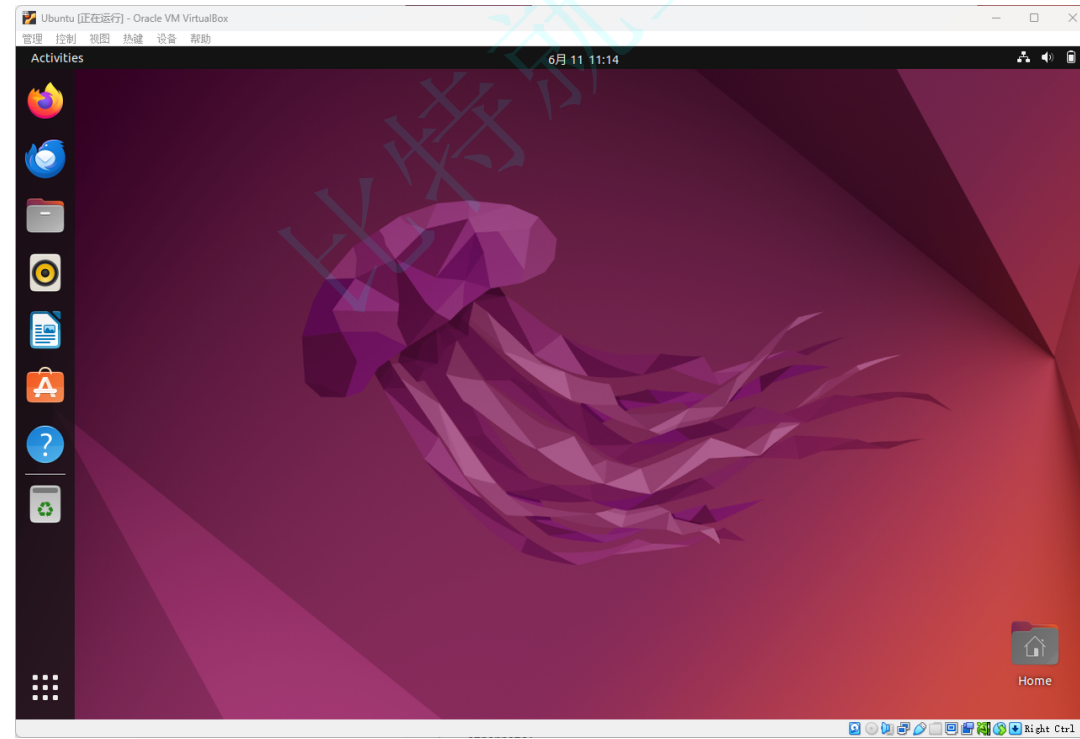Image resolution: width=1080 pixels, height=739 pixels.
Task: Click the mouse integration globe indicator
Action: 999,728
